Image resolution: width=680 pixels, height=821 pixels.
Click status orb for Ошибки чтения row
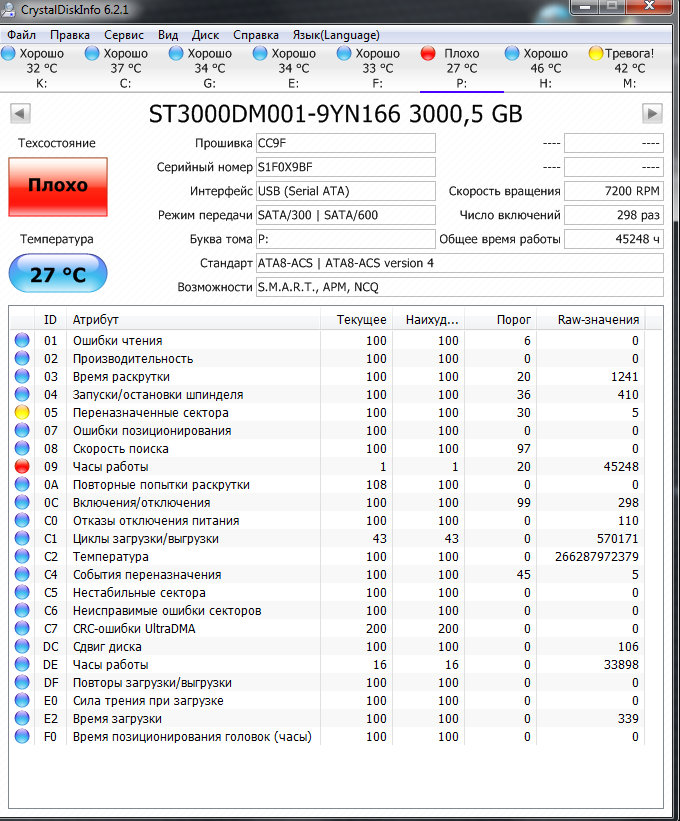tap(22, 340)
